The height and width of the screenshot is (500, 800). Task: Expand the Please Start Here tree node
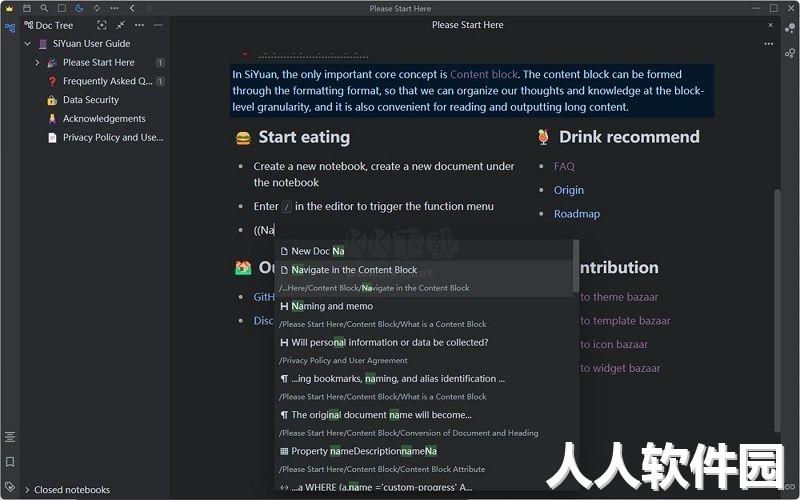(x=37, y=62)
